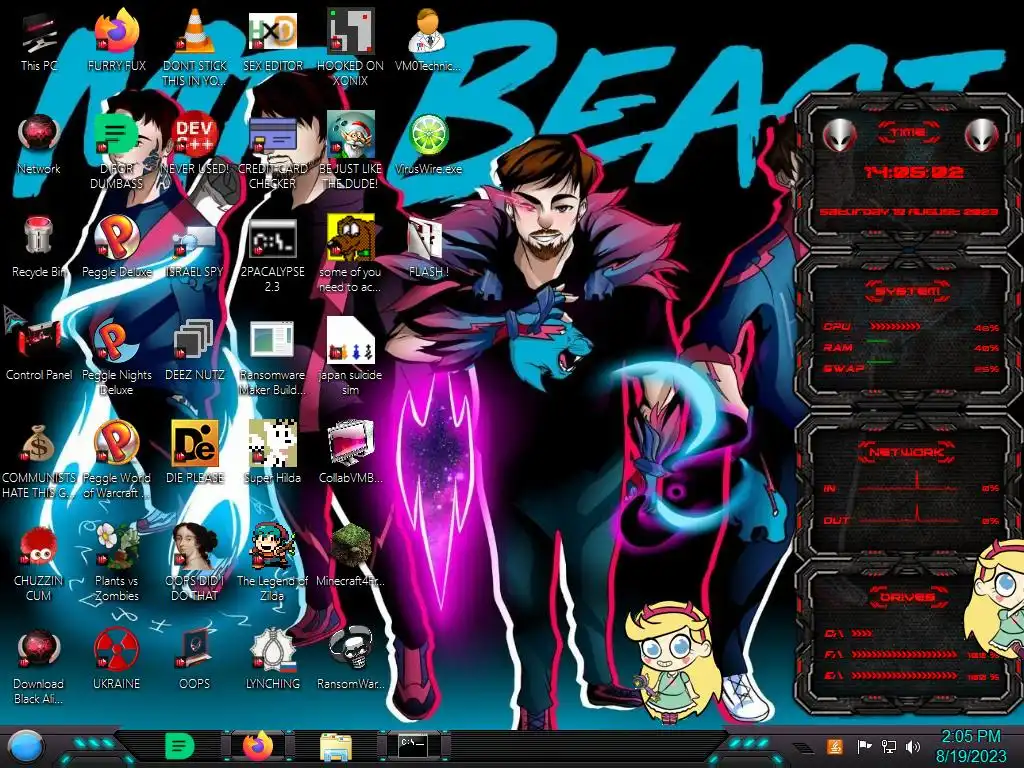Click the SWAP label in SYSTEM widget
Image resolution: width=1024 pixels, height=768 pixels.
(x=844, y=368)
